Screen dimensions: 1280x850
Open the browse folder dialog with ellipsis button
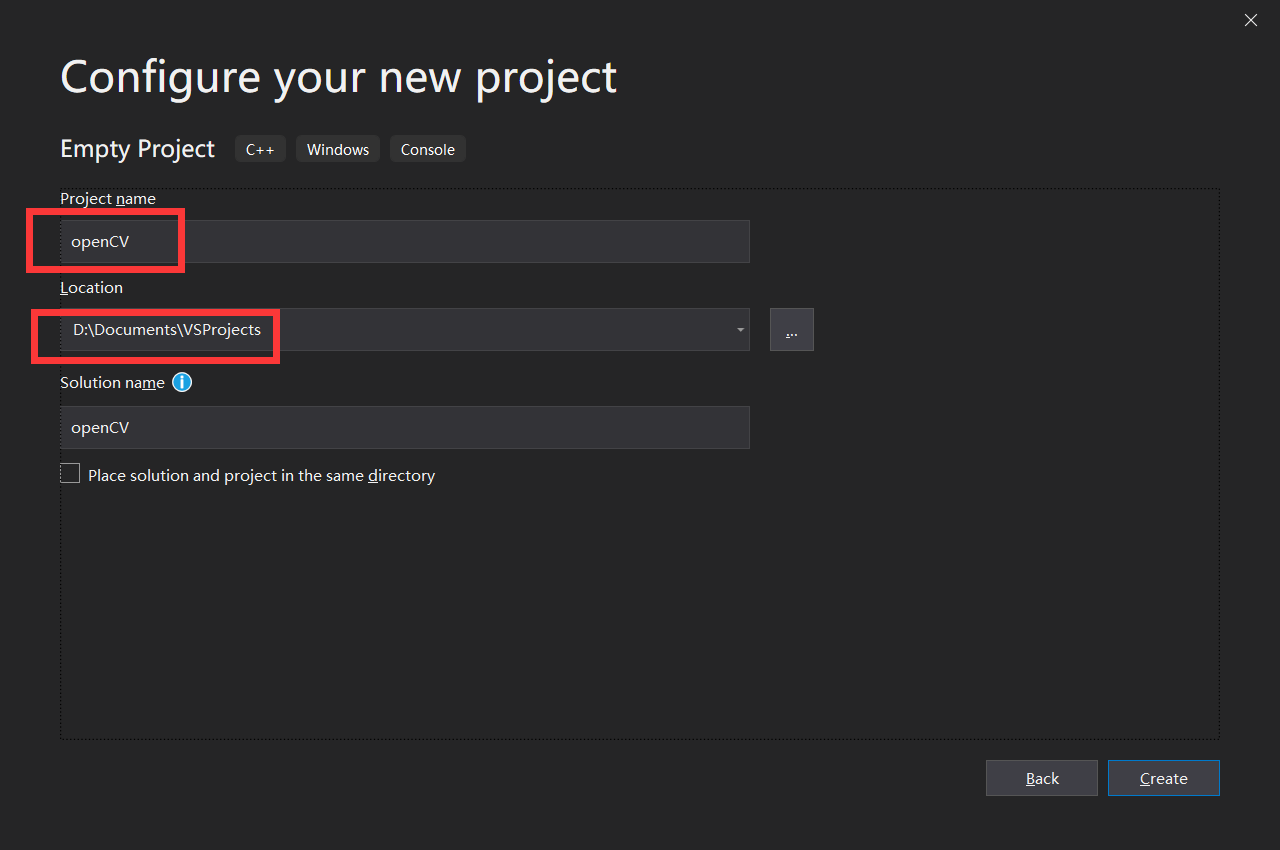tap(791, 329)
